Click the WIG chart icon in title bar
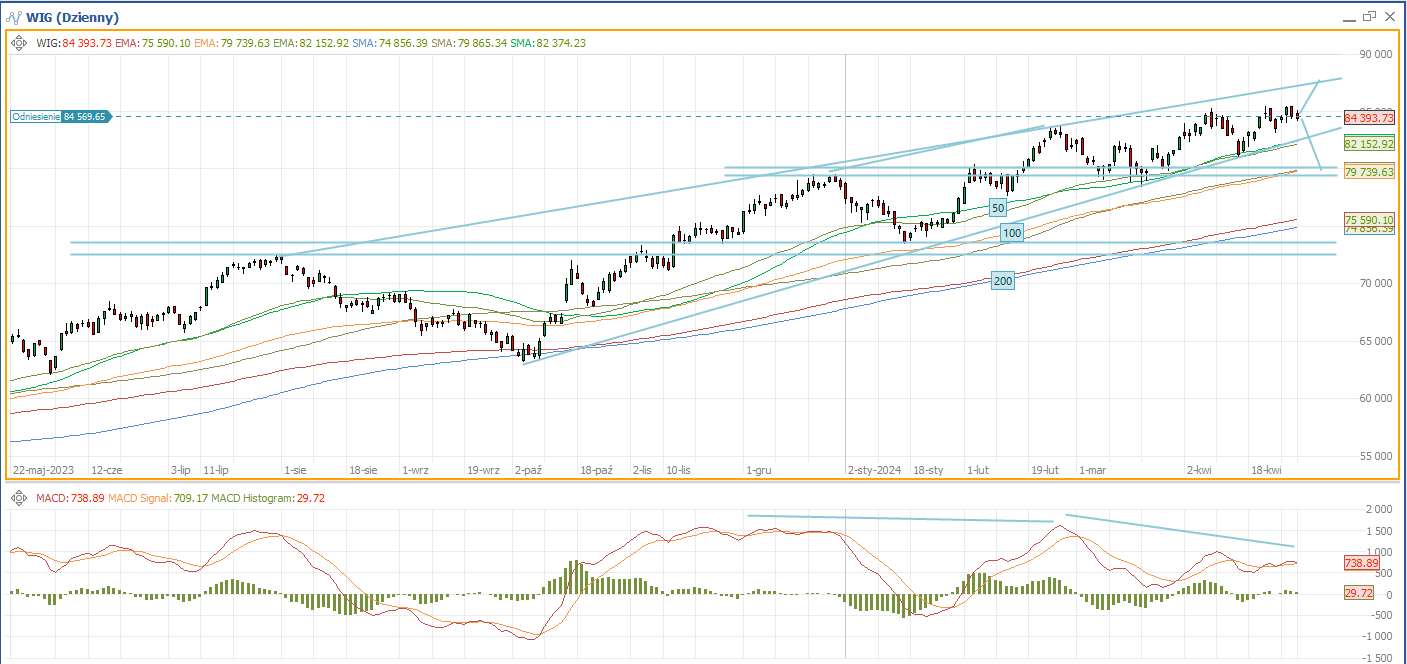 click(15, 17)
